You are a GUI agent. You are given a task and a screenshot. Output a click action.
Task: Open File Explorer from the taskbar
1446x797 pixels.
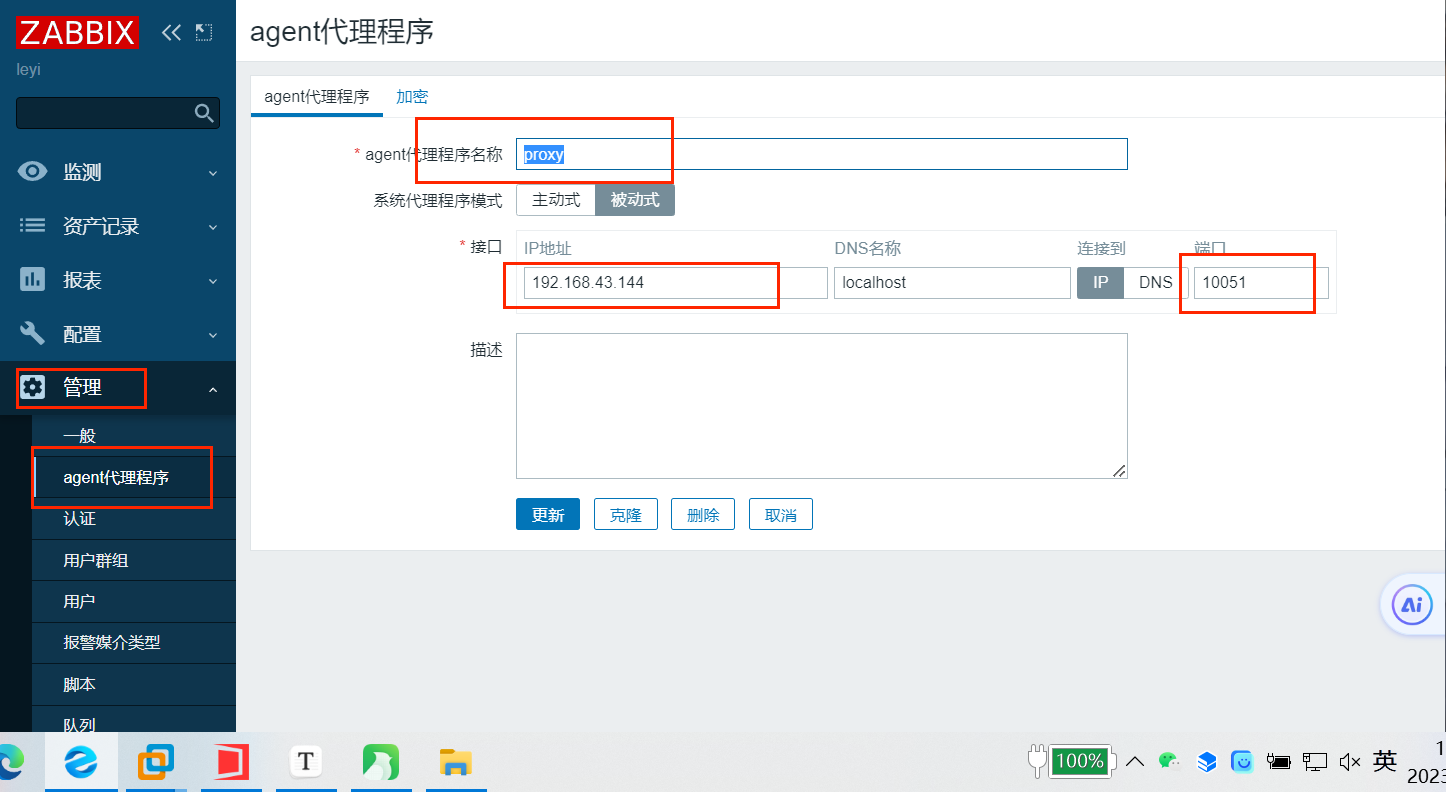click(456, 763)
